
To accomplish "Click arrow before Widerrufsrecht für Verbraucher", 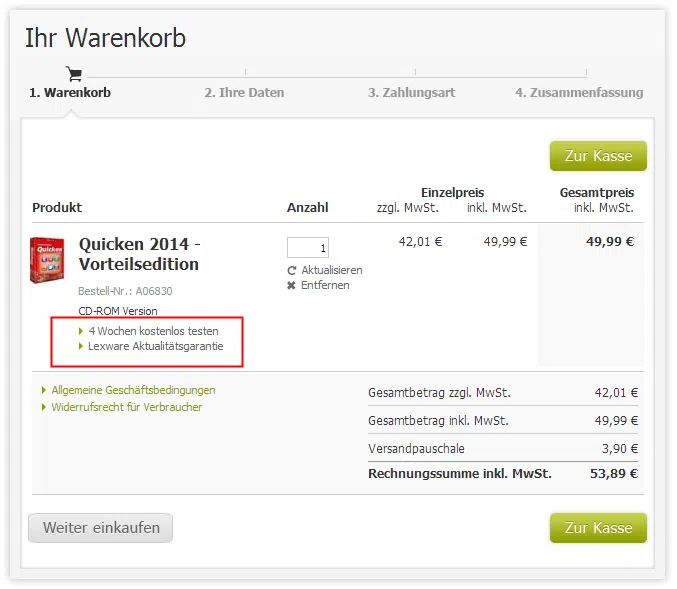I will (44, 407).
